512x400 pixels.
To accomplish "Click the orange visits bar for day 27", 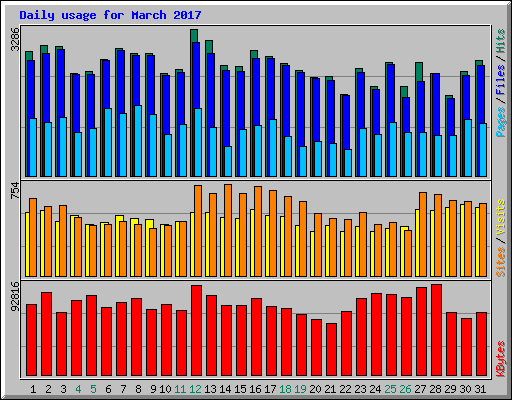I will [x=423, y=234].
